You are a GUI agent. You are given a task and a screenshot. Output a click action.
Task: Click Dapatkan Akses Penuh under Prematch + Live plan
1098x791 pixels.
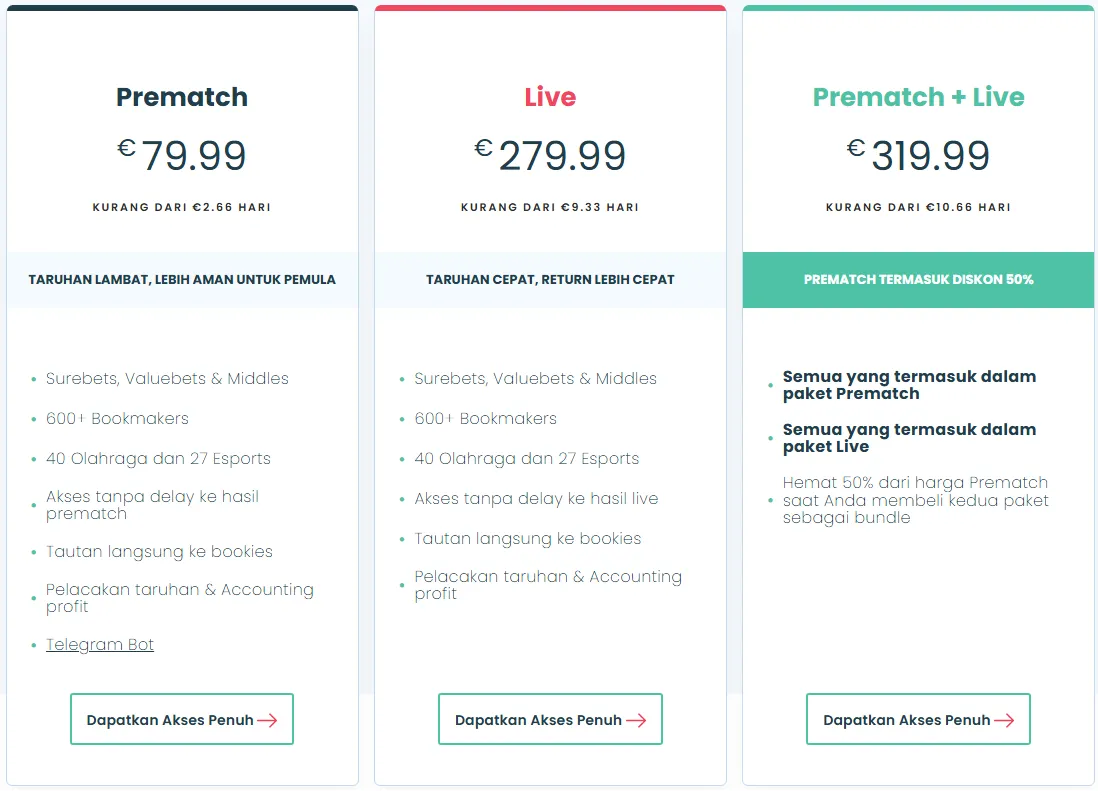pyautogui.click(x=918, y=719)
